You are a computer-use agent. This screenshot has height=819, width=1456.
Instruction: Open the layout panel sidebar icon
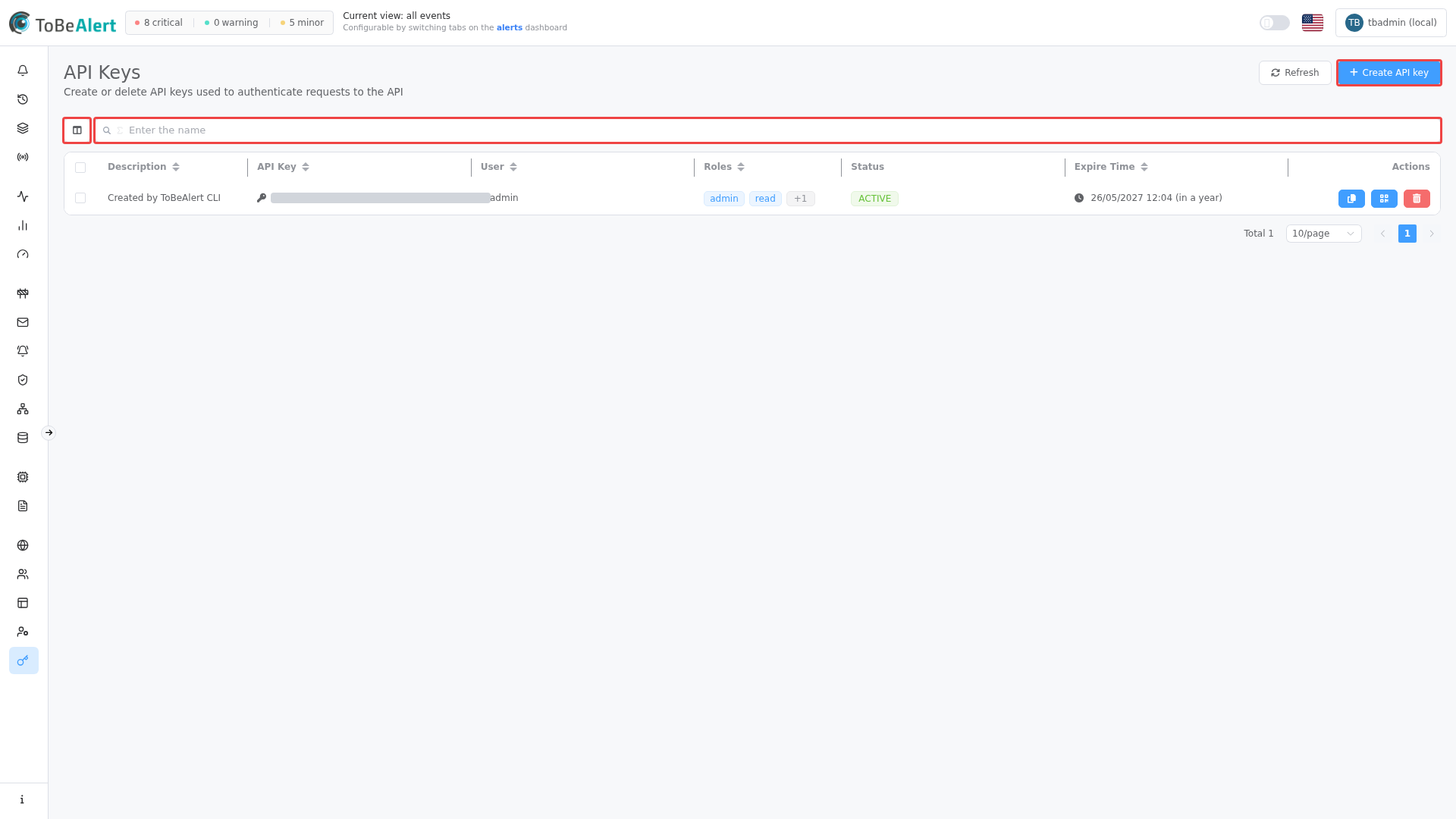23,603
